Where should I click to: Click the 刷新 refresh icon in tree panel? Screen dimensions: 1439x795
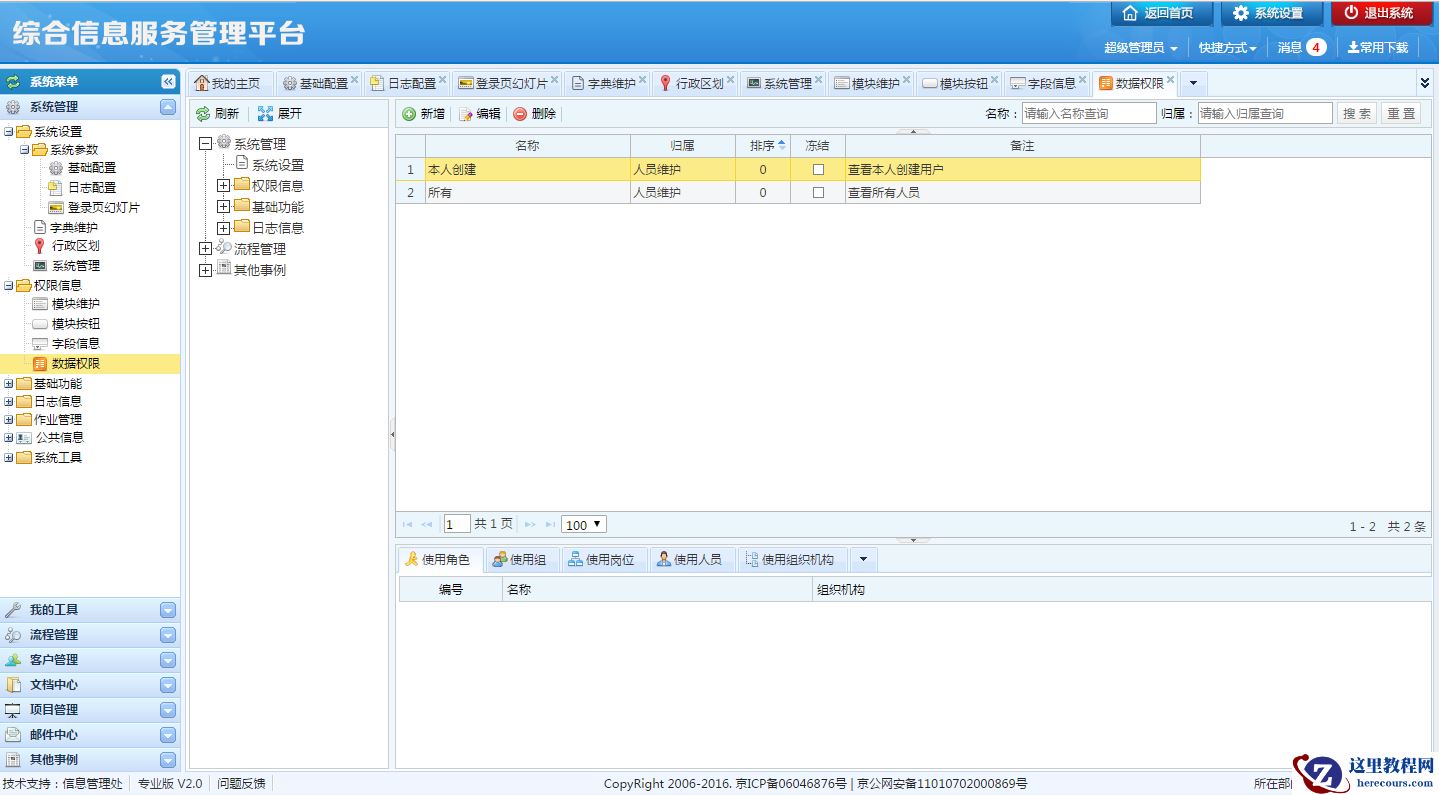[x=203, y=114]
